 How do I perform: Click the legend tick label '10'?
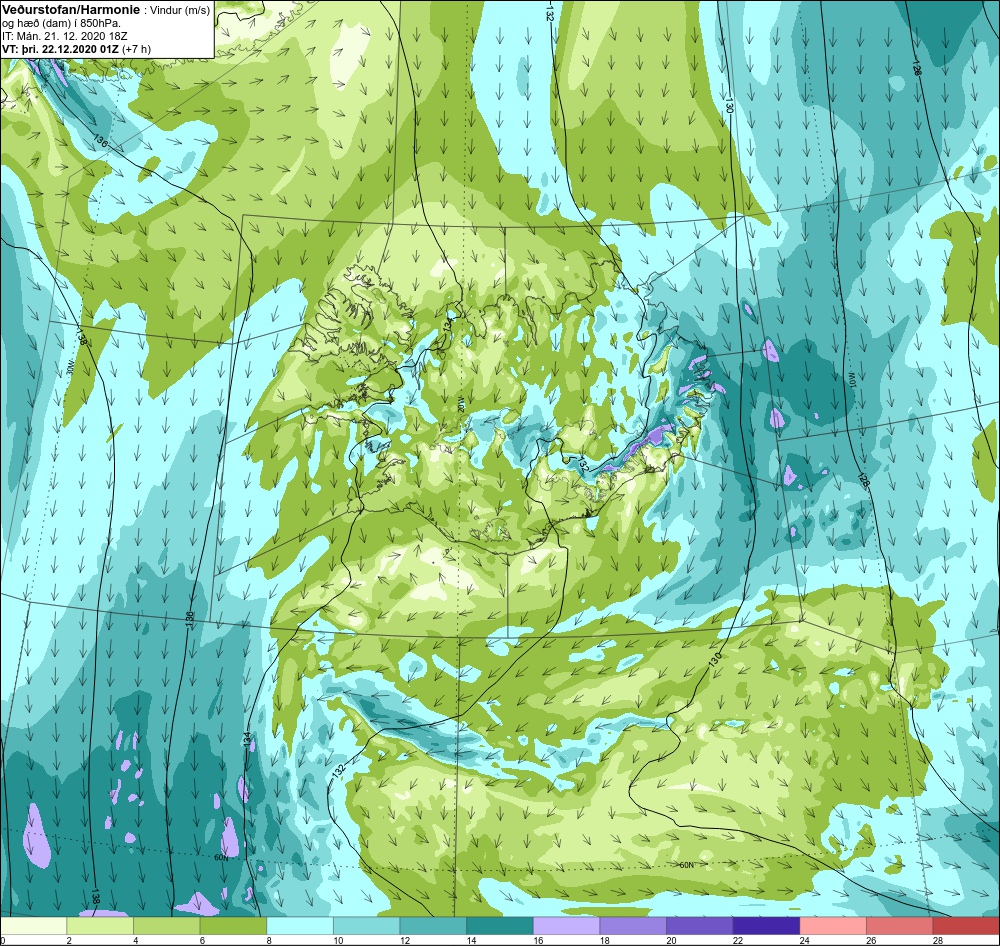coord(338,940)
